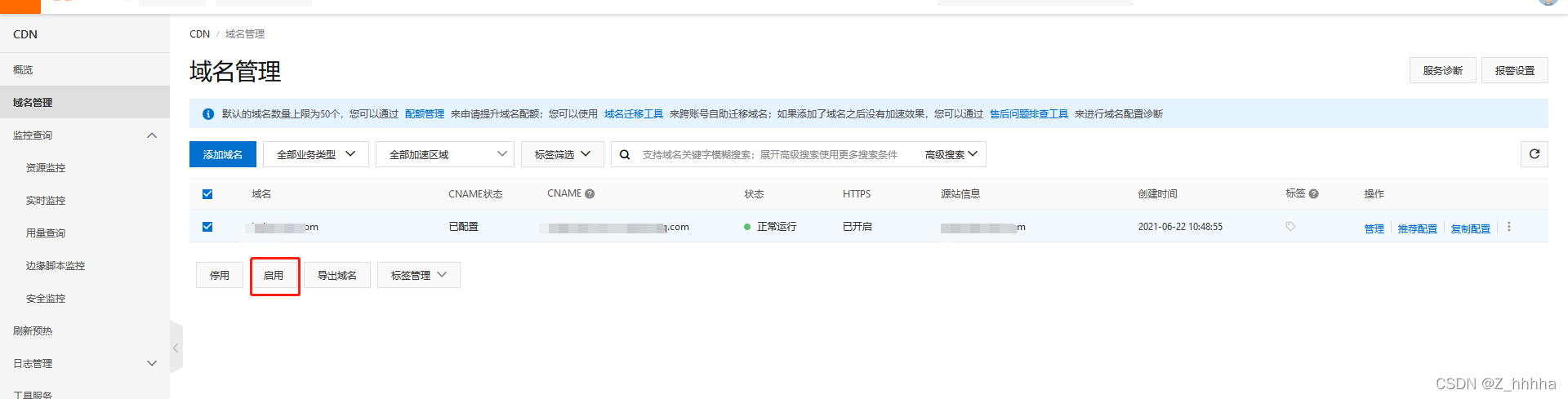This screenshot has height=399, width=1568.
Task: Open the 标签管理 dropdown
Action: pos(418,275)
